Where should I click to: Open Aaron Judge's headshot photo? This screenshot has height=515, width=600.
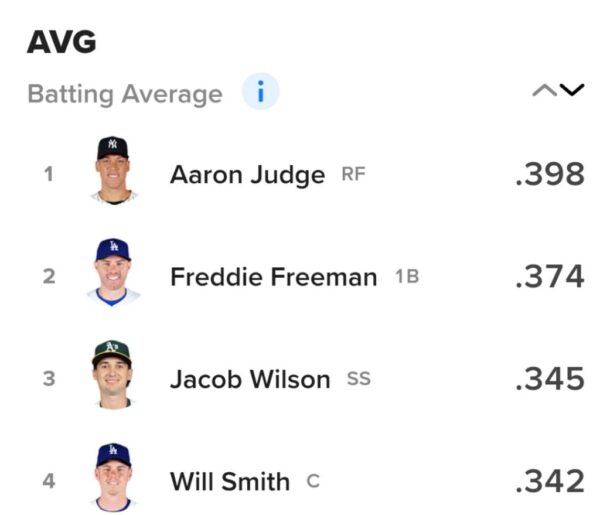click(x=112, y=171)
